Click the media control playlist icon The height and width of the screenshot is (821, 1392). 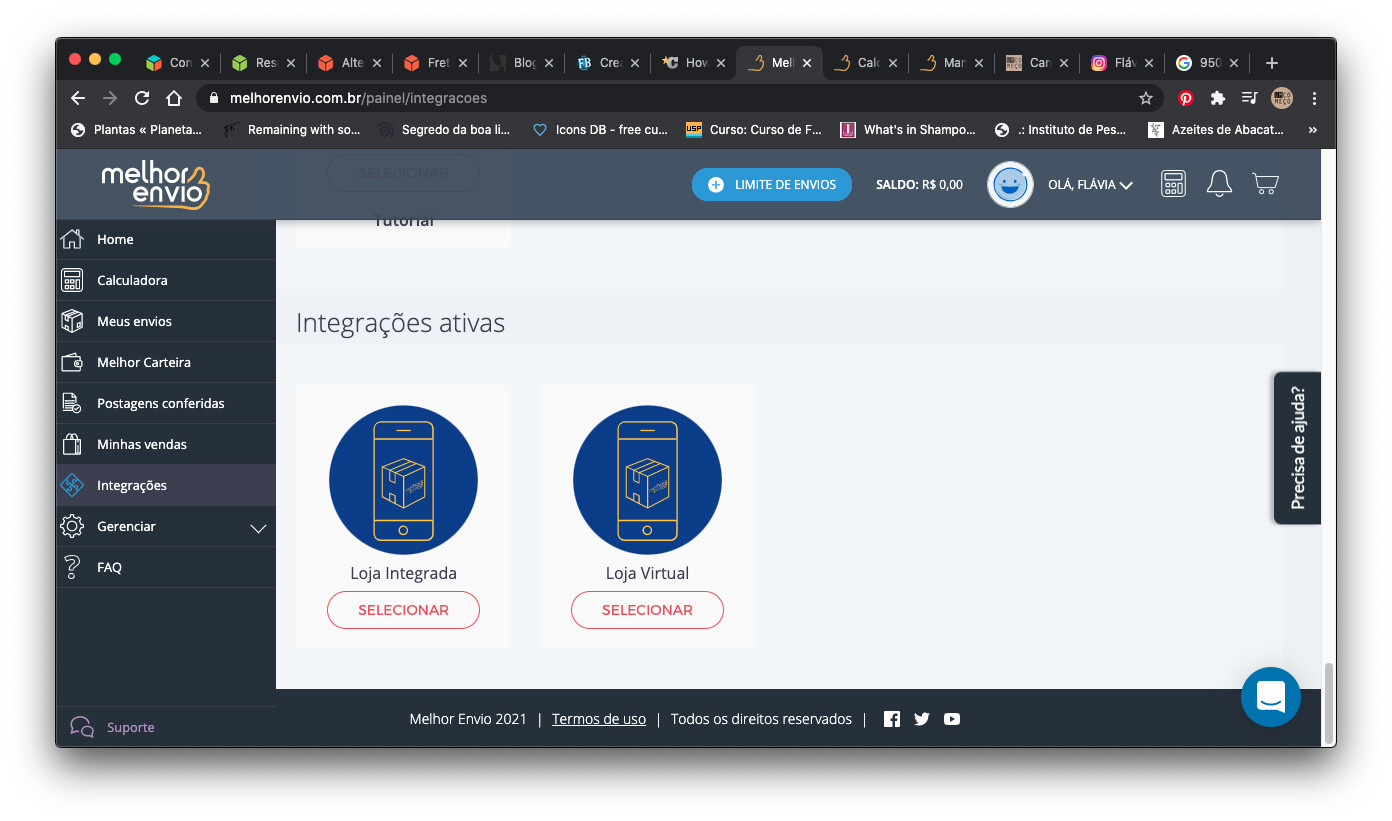1249,98
